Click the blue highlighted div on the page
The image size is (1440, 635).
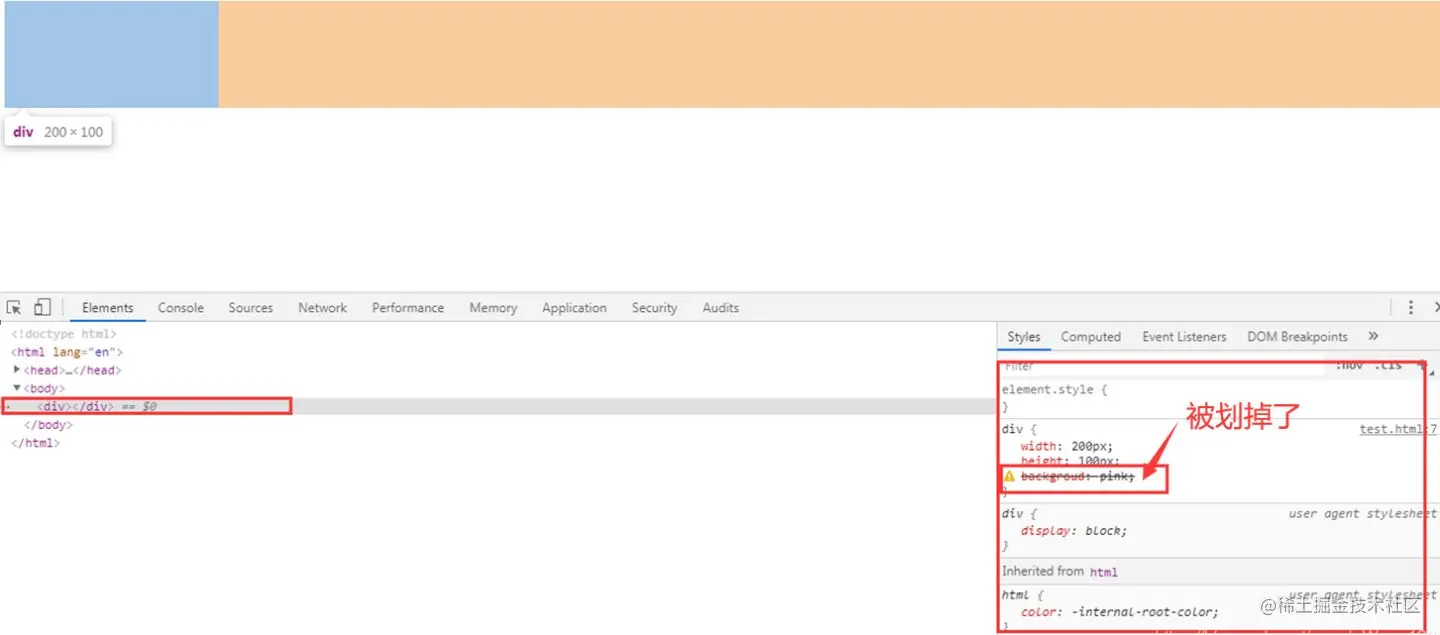111,54
